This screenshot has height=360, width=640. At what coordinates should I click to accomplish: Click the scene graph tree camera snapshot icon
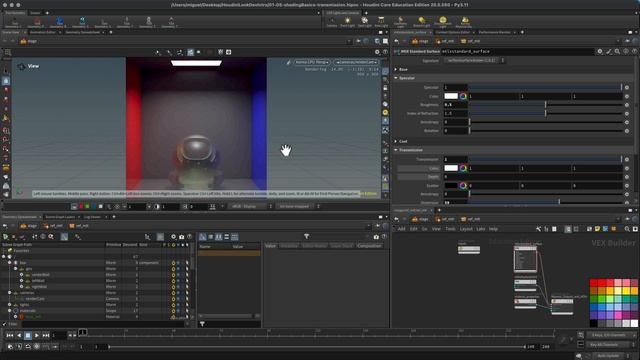pos(182,237)
